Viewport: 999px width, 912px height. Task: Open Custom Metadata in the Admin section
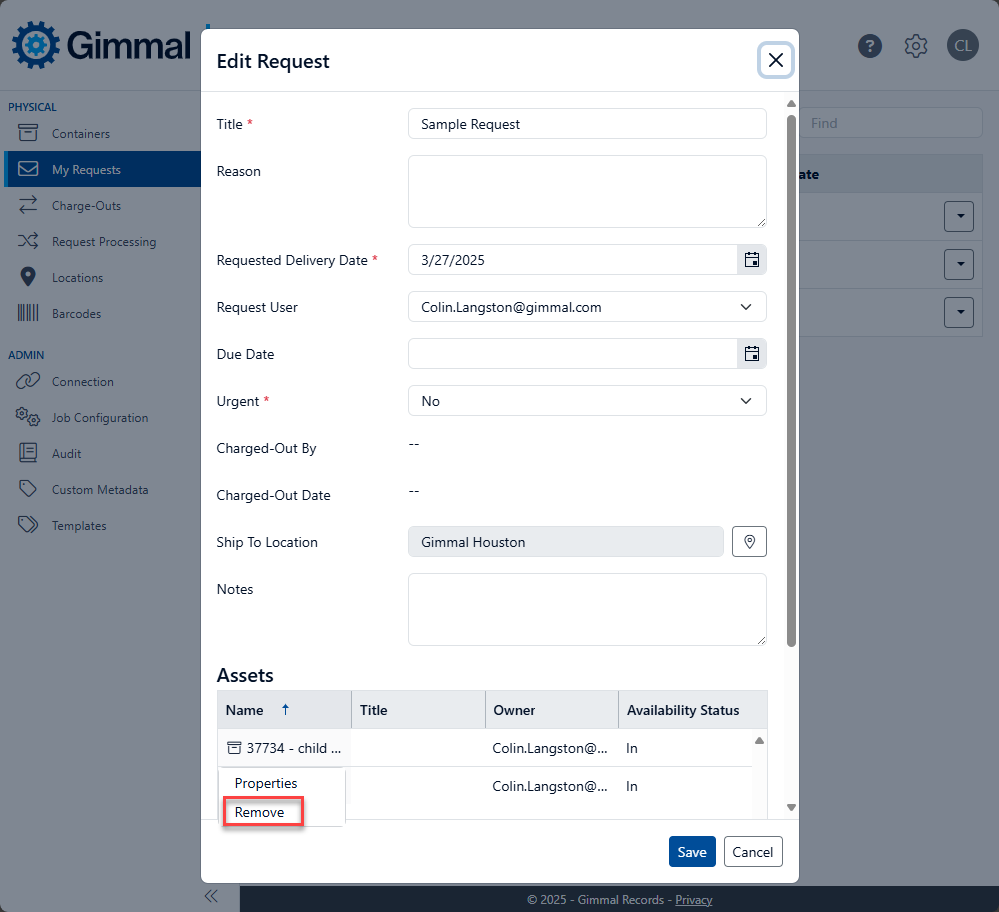coord(100,489)
